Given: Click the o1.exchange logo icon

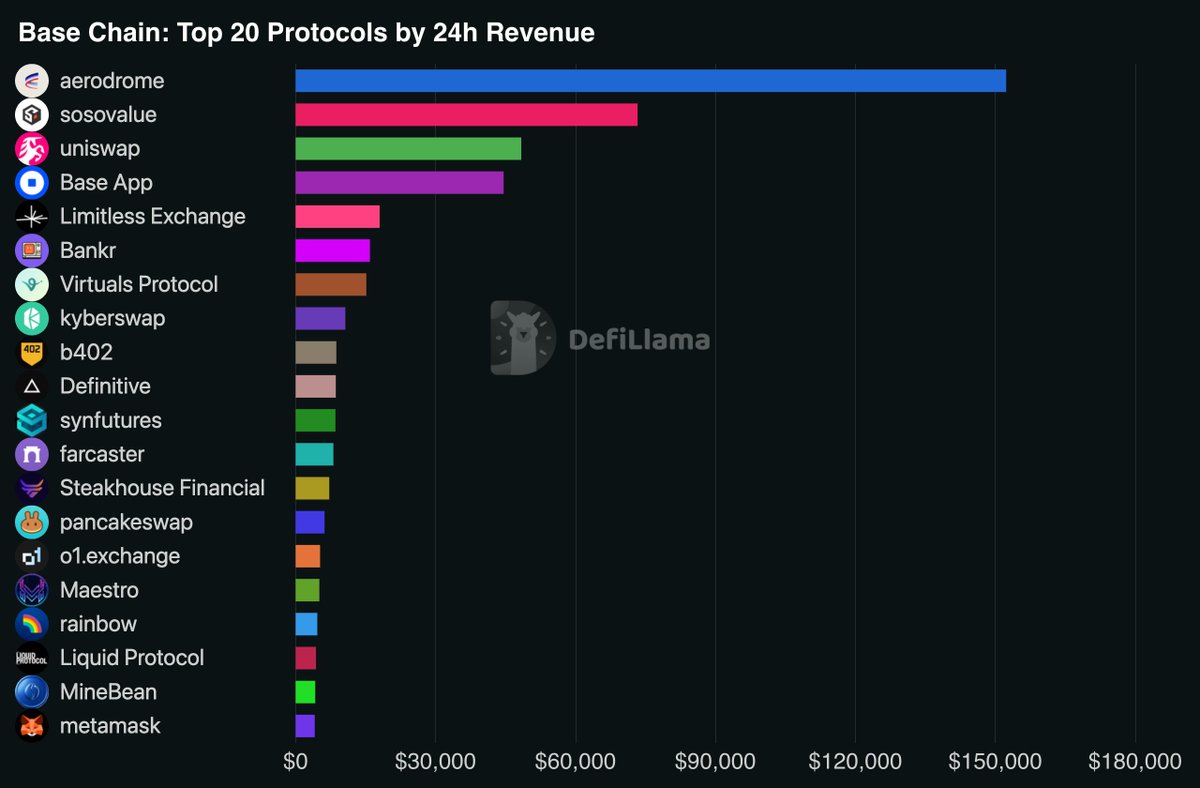Looking at the screenshot, I should (32, 557).
